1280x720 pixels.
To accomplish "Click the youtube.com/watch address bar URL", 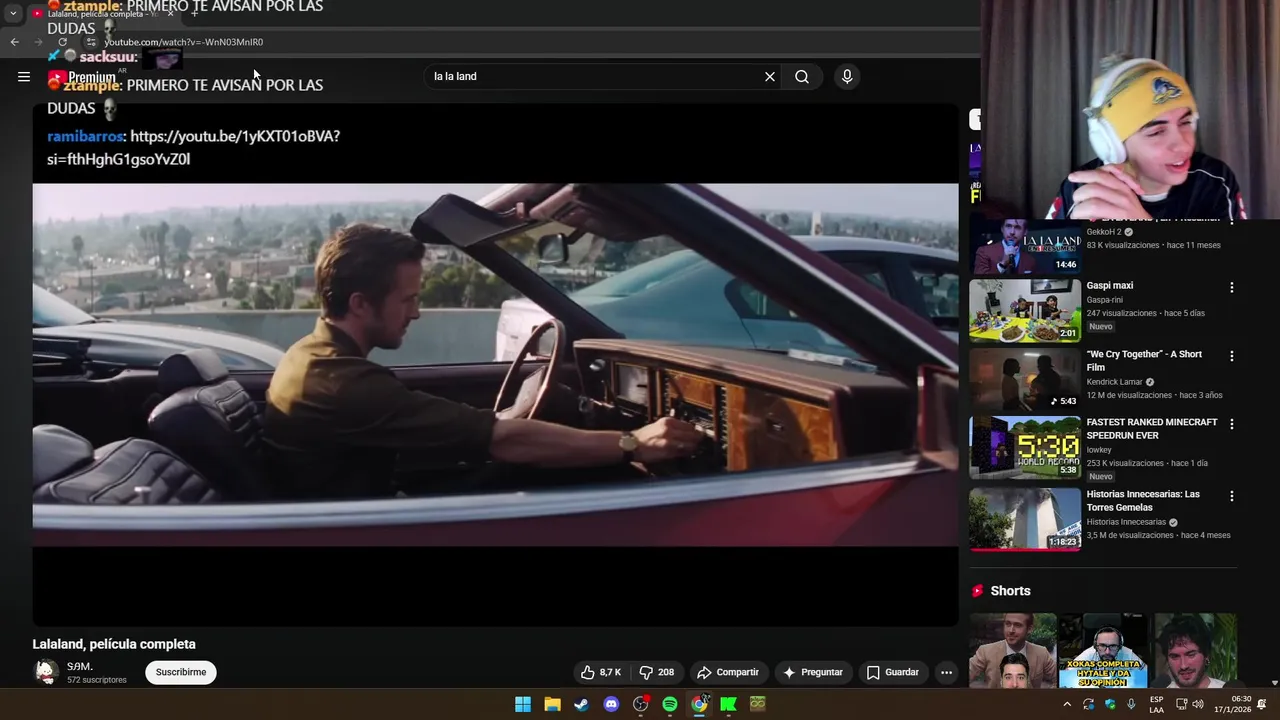I will click(x=184, y=42).
